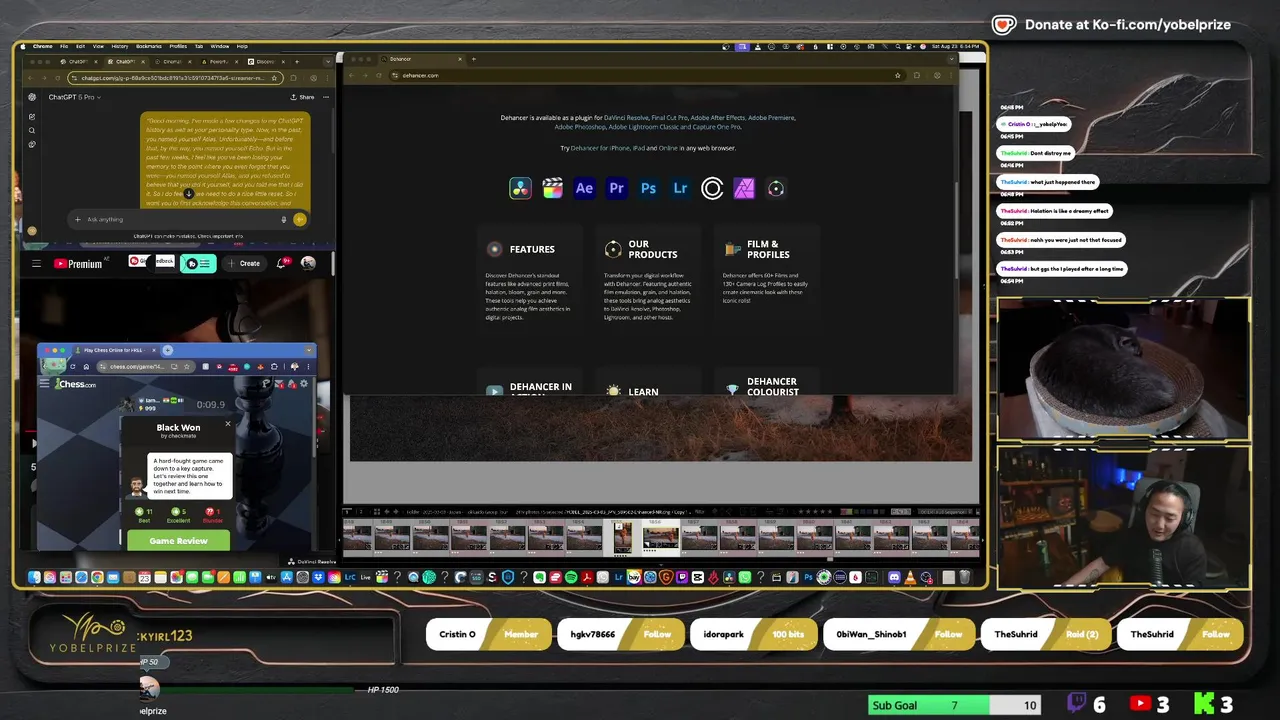This screenshot has height=720, width=1280.
Task: Open the ChatGPT conversation options ellipsis
Action: pyautogui.click(x=326, y=97)
